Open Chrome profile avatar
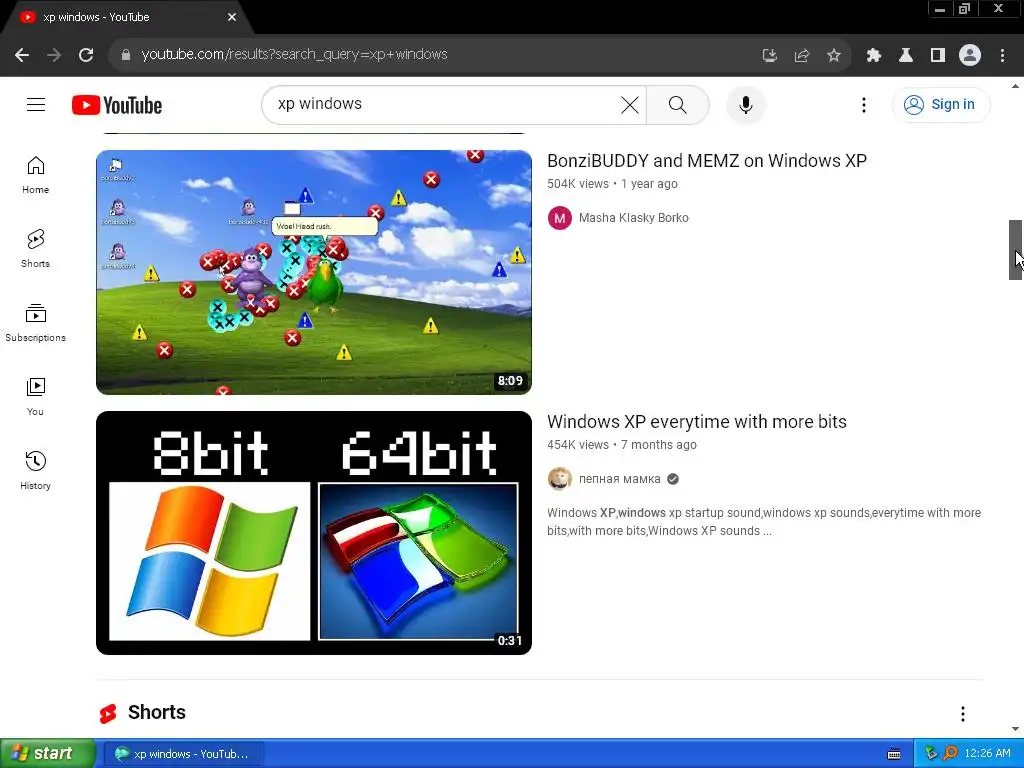 [970, 56]
